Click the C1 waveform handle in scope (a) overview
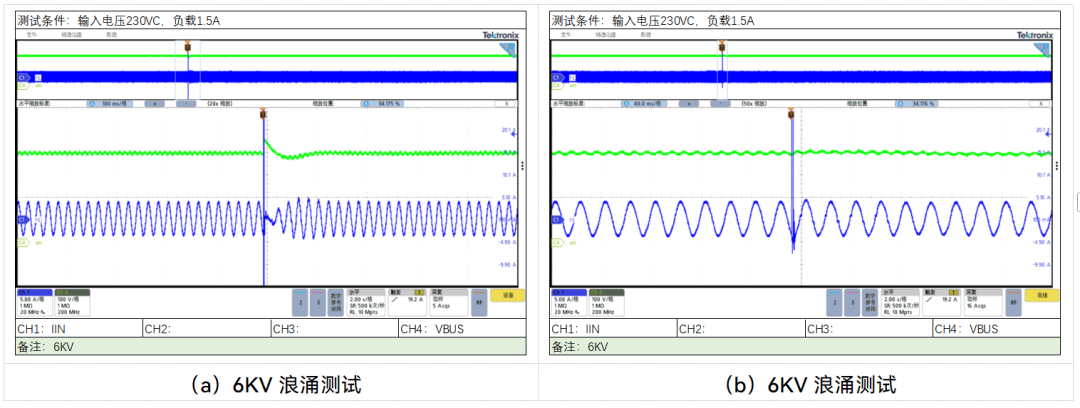 pos(22,78)
